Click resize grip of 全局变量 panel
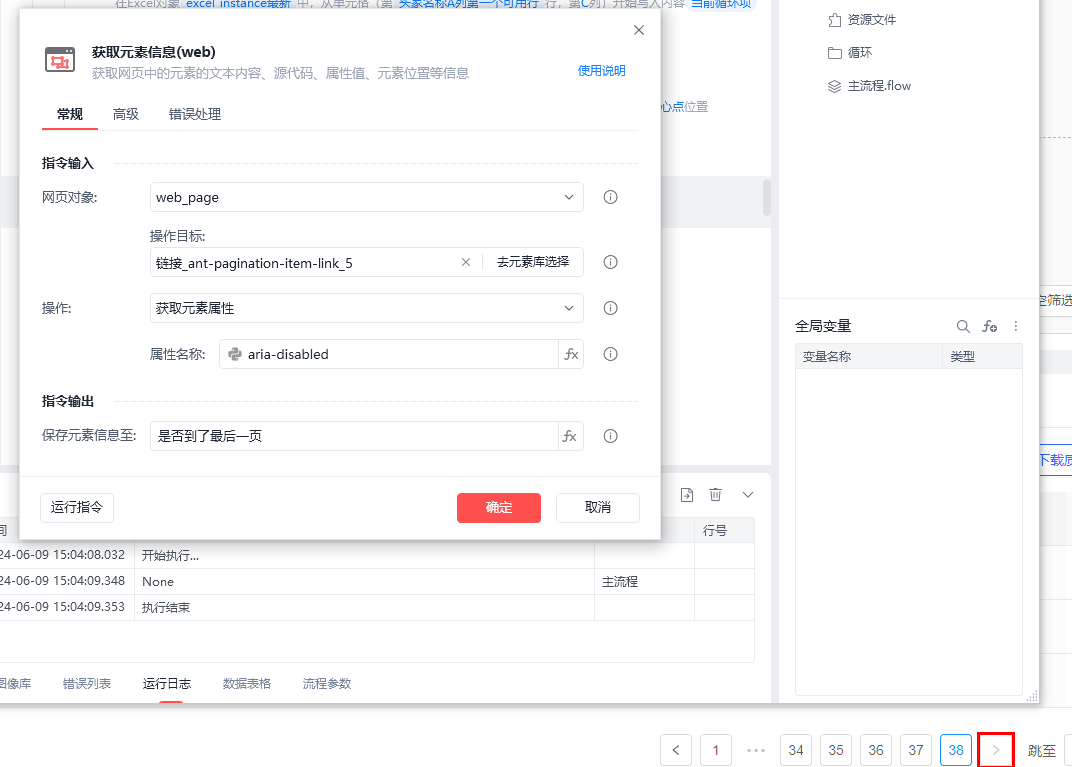1072x767 pixels. coord(1032,697)
